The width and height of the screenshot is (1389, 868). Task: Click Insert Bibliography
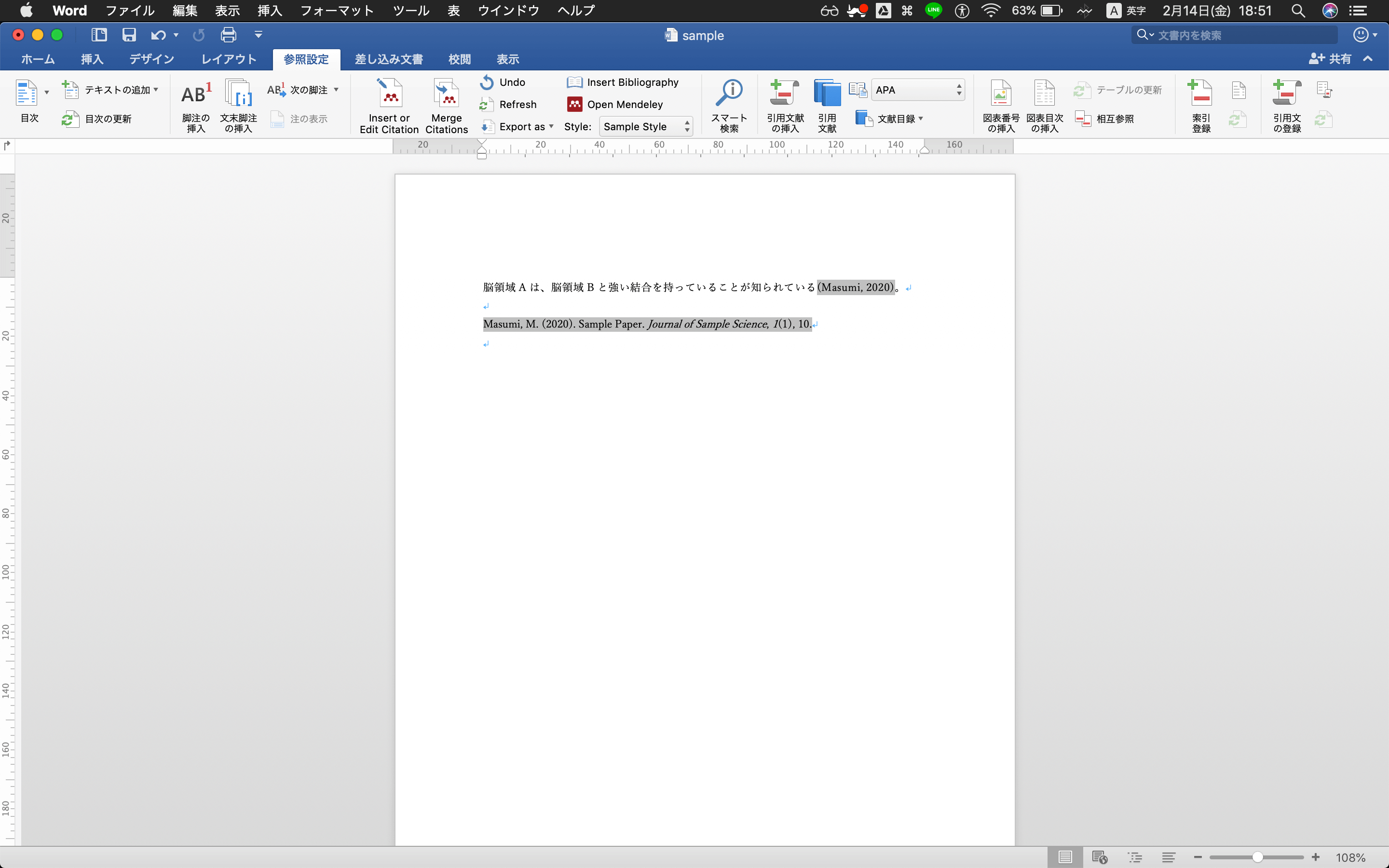pos(622,82)
